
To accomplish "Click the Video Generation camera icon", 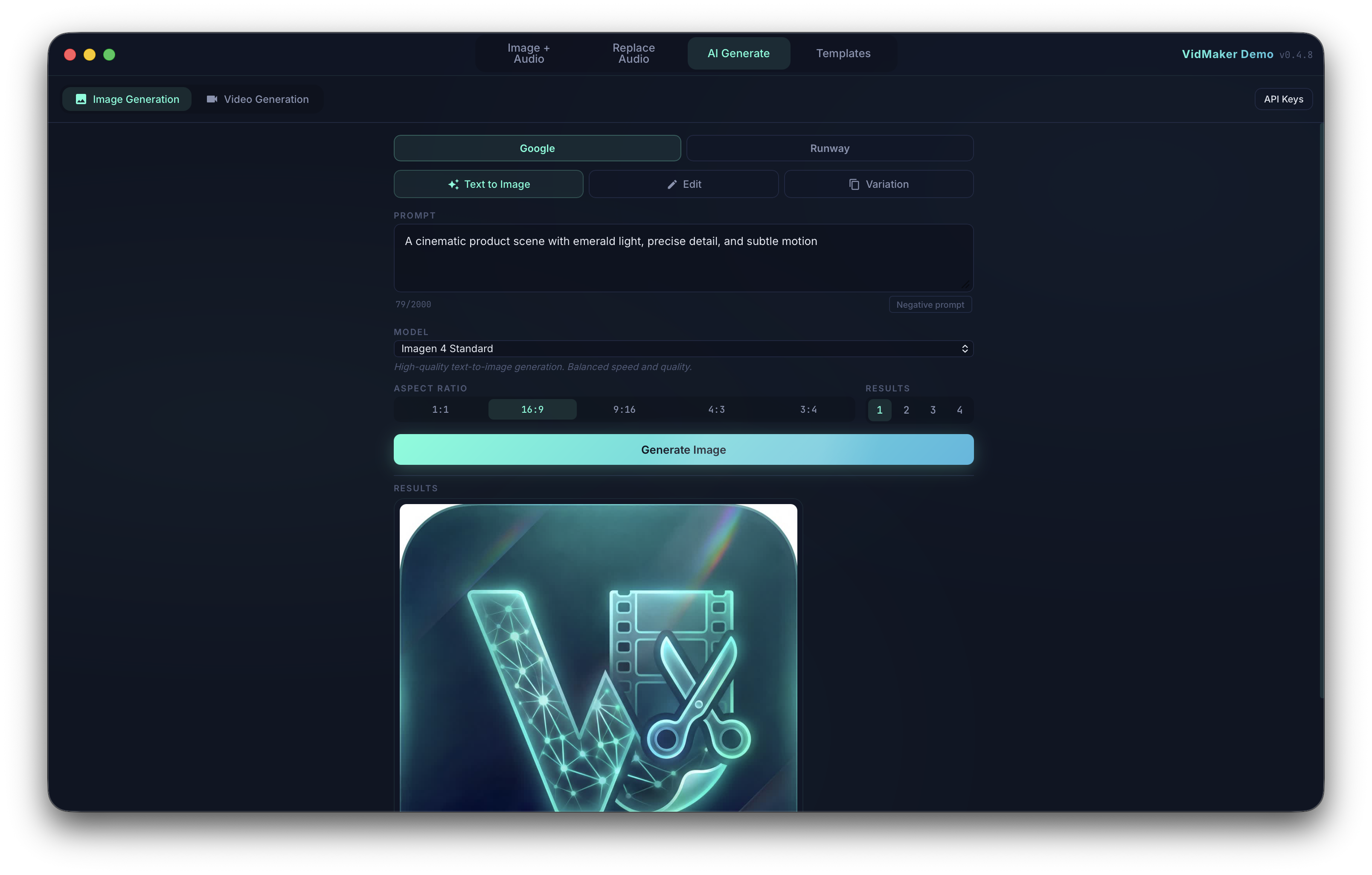I will point(211,99).
